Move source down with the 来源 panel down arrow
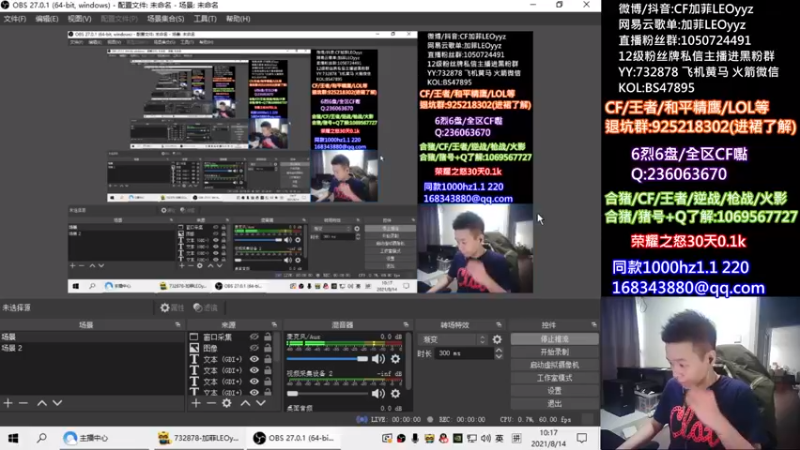The width and height of the screenshot is (800, 450). [x=261, y=403]
